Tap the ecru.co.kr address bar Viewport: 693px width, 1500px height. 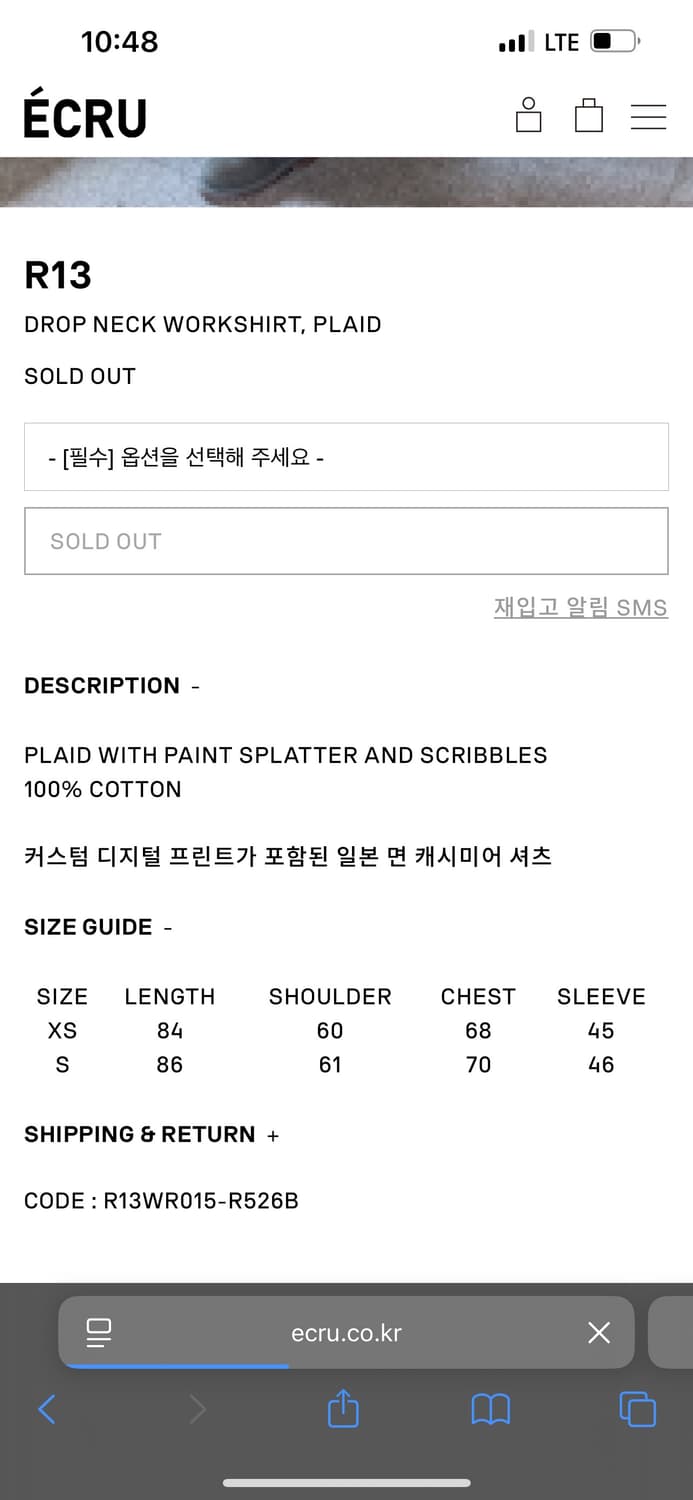tap(346, 1333)
